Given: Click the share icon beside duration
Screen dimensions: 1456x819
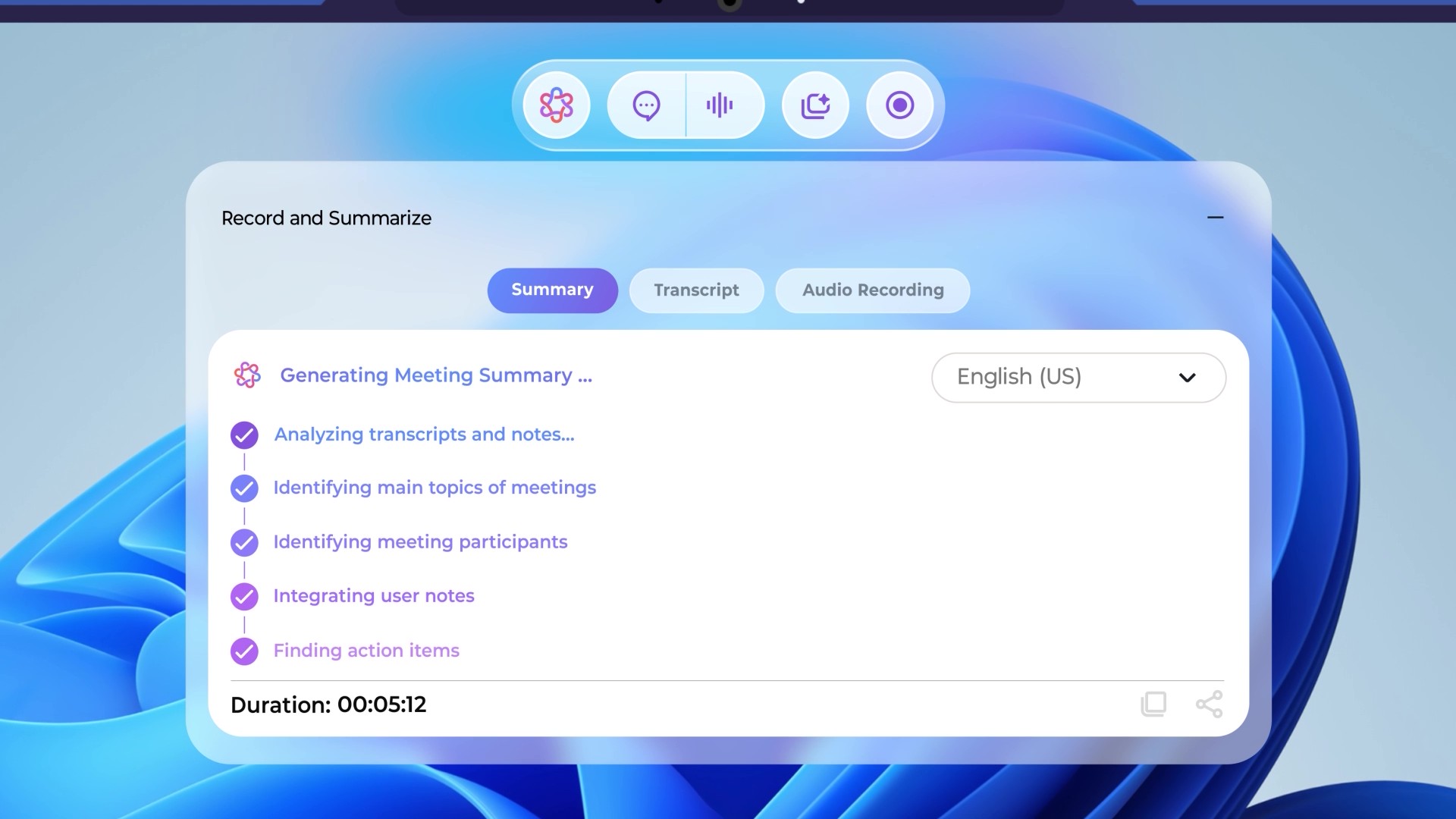Looking at the screenshot, I should coord(1209,704).
